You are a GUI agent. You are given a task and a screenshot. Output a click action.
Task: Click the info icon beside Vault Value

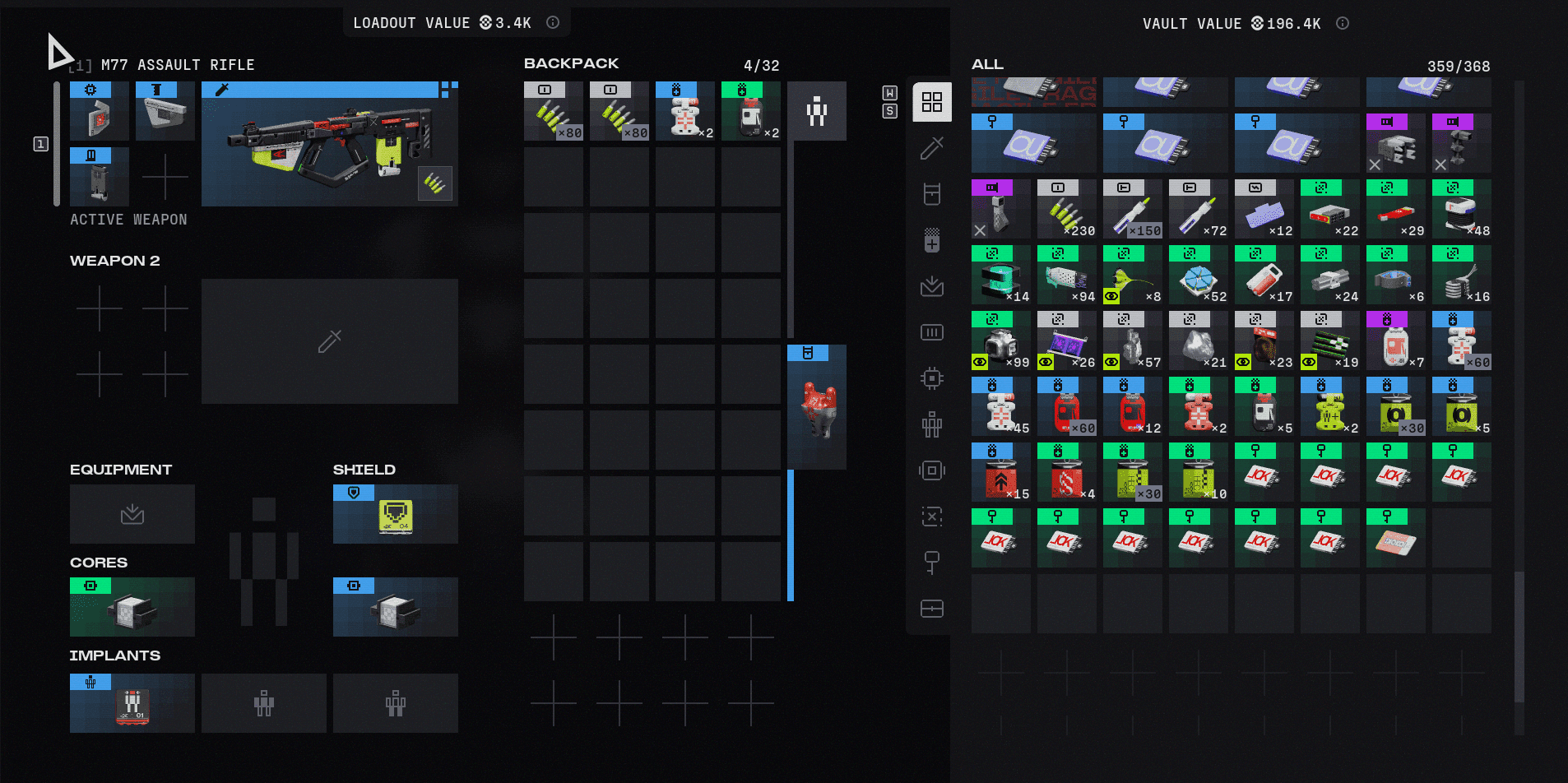click(x=1343, y=23)
